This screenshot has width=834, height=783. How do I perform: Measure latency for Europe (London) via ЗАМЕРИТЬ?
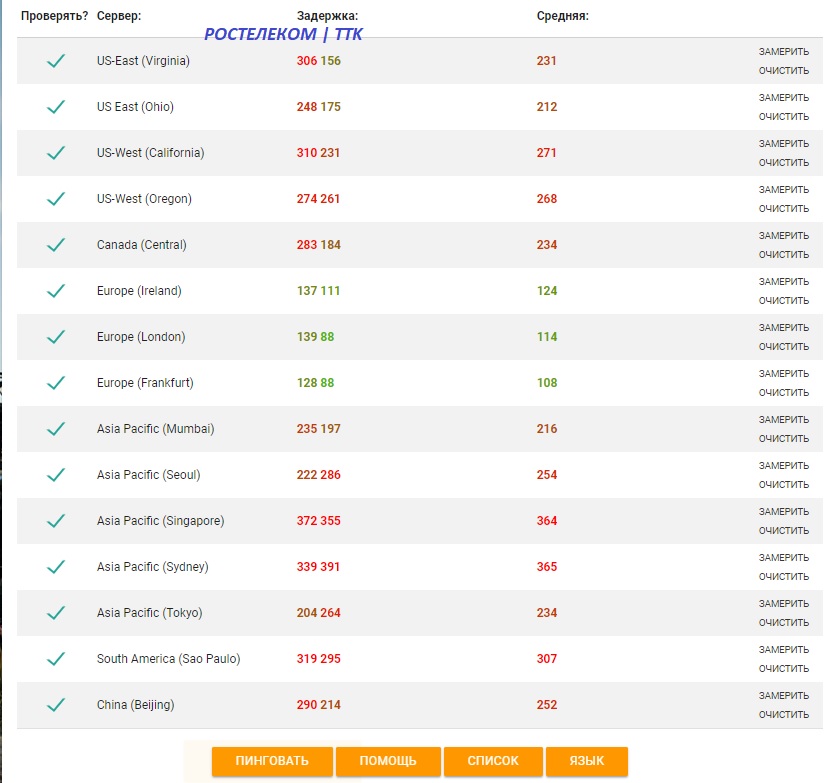(783, 328)
